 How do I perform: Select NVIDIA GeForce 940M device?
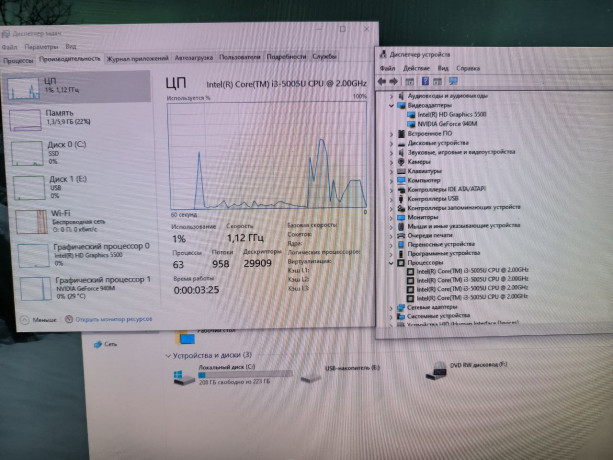[x=447, y=124]
